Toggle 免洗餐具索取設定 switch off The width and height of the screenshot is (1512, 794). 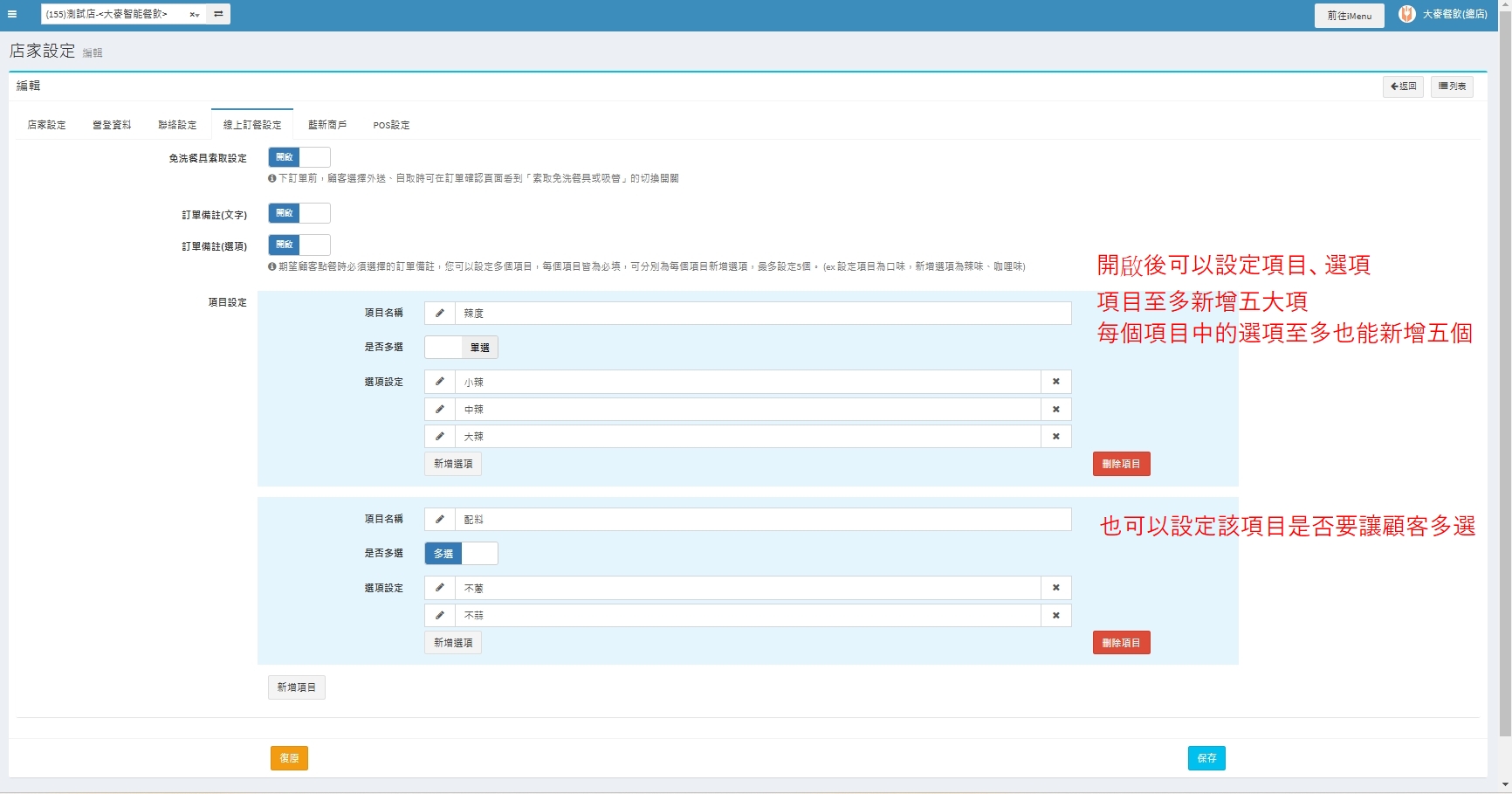pyautogui.click(x=299, y=157)
